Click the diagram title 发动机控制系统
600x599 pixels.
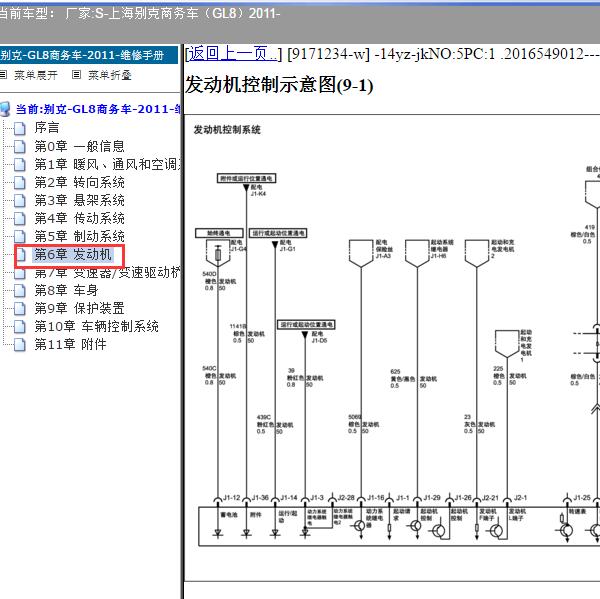tap(227, 130)
